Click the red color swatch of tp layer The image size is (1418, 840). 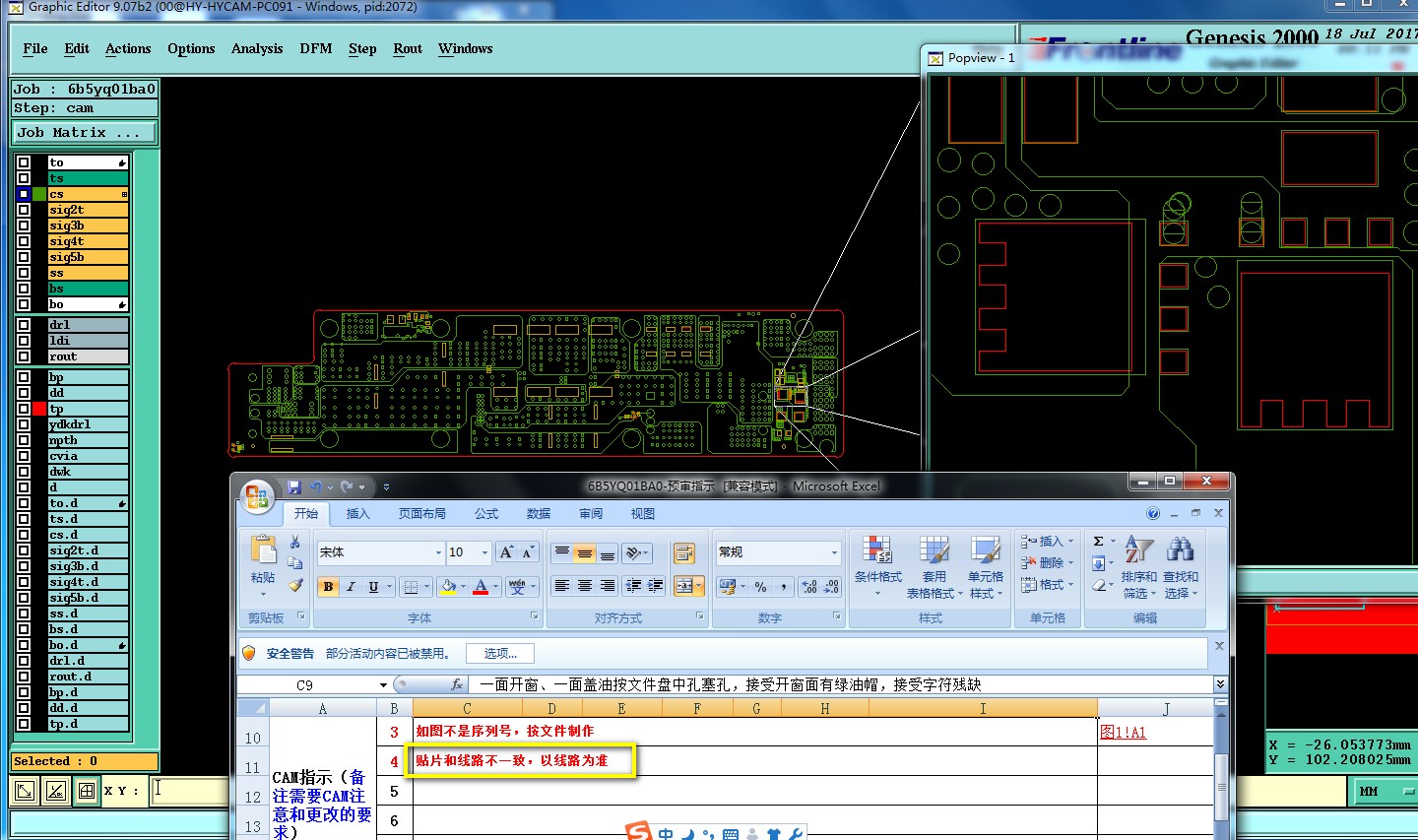pos(39,409)
